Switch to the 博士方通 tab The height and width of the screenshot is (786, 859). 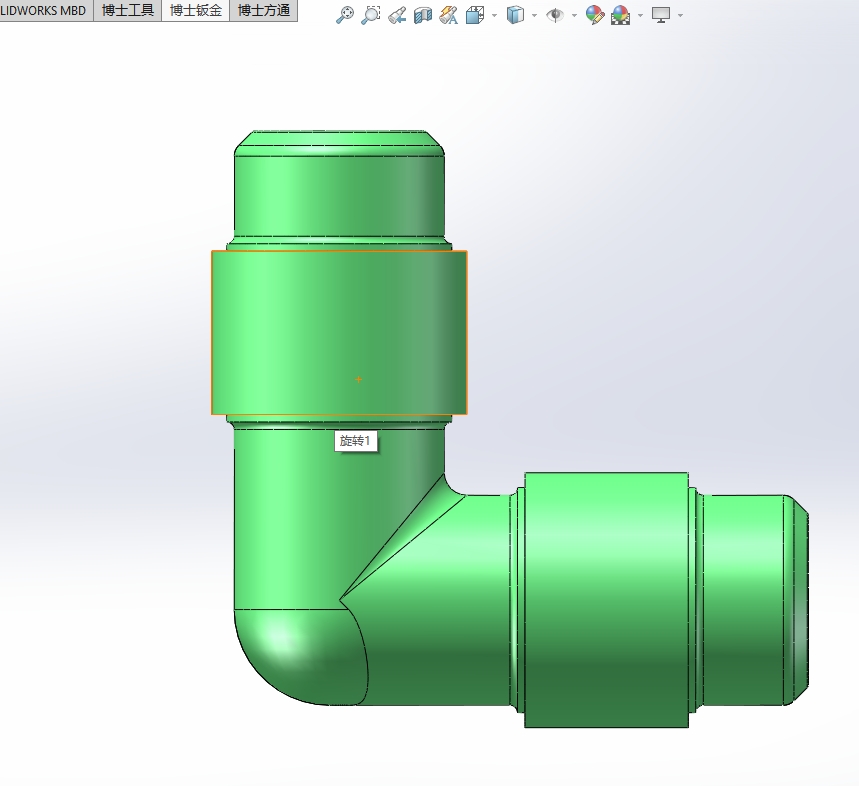coord(264,10)
